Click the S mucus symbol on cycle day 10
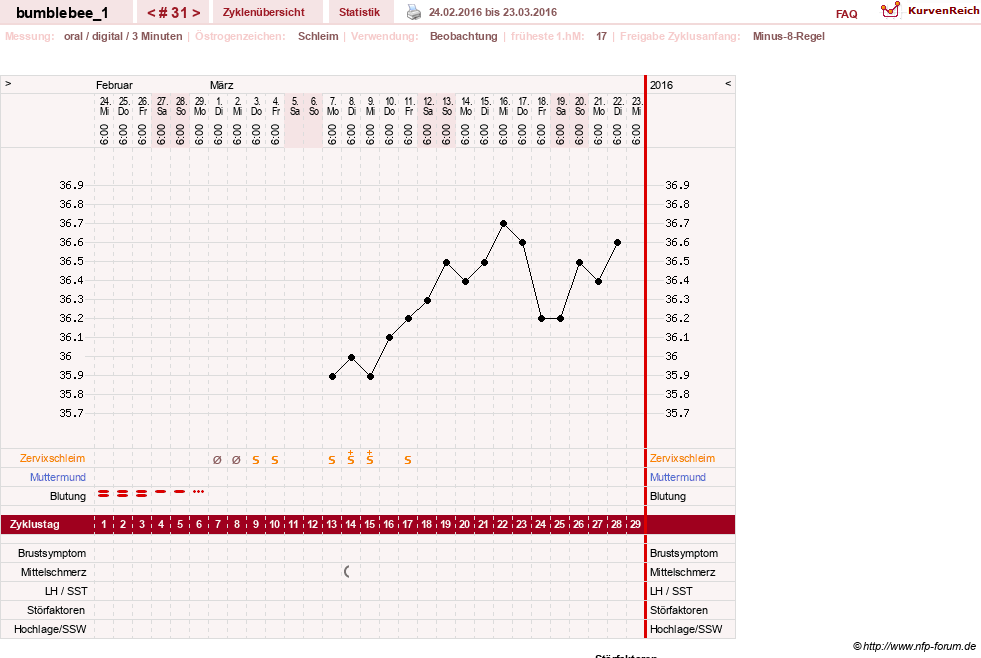This screenshot has height=658, width=981. click(275, 460)
